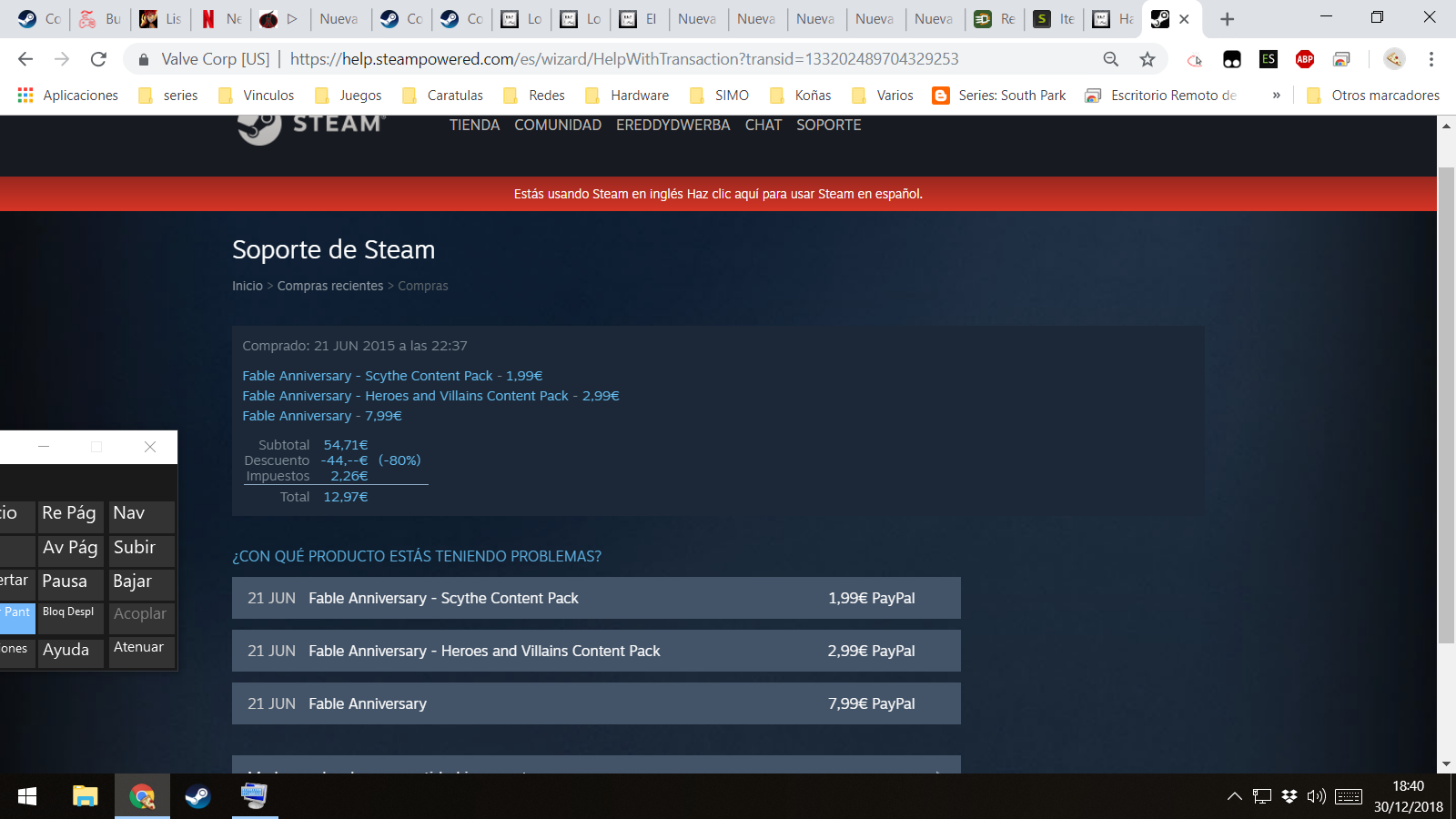Open Escritorio Remoto bookmark
The image size is (1456, 819).
point(1161,96)
